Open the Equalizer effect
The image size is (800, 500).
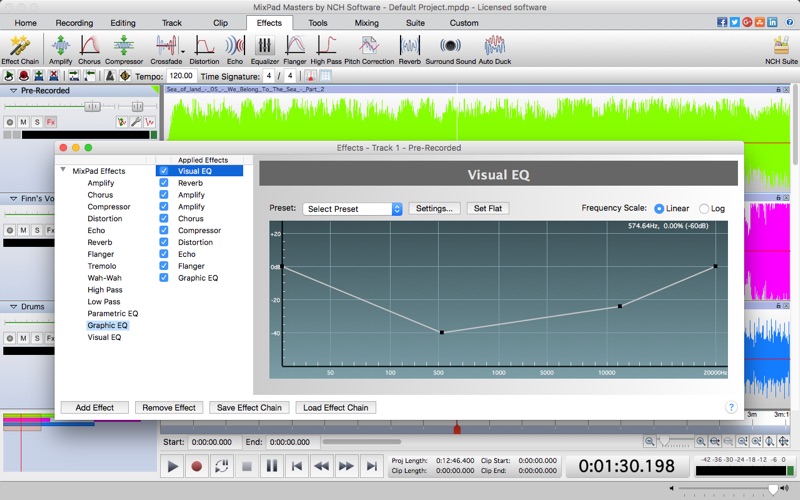pyautogui.click(x=264, y=47)
